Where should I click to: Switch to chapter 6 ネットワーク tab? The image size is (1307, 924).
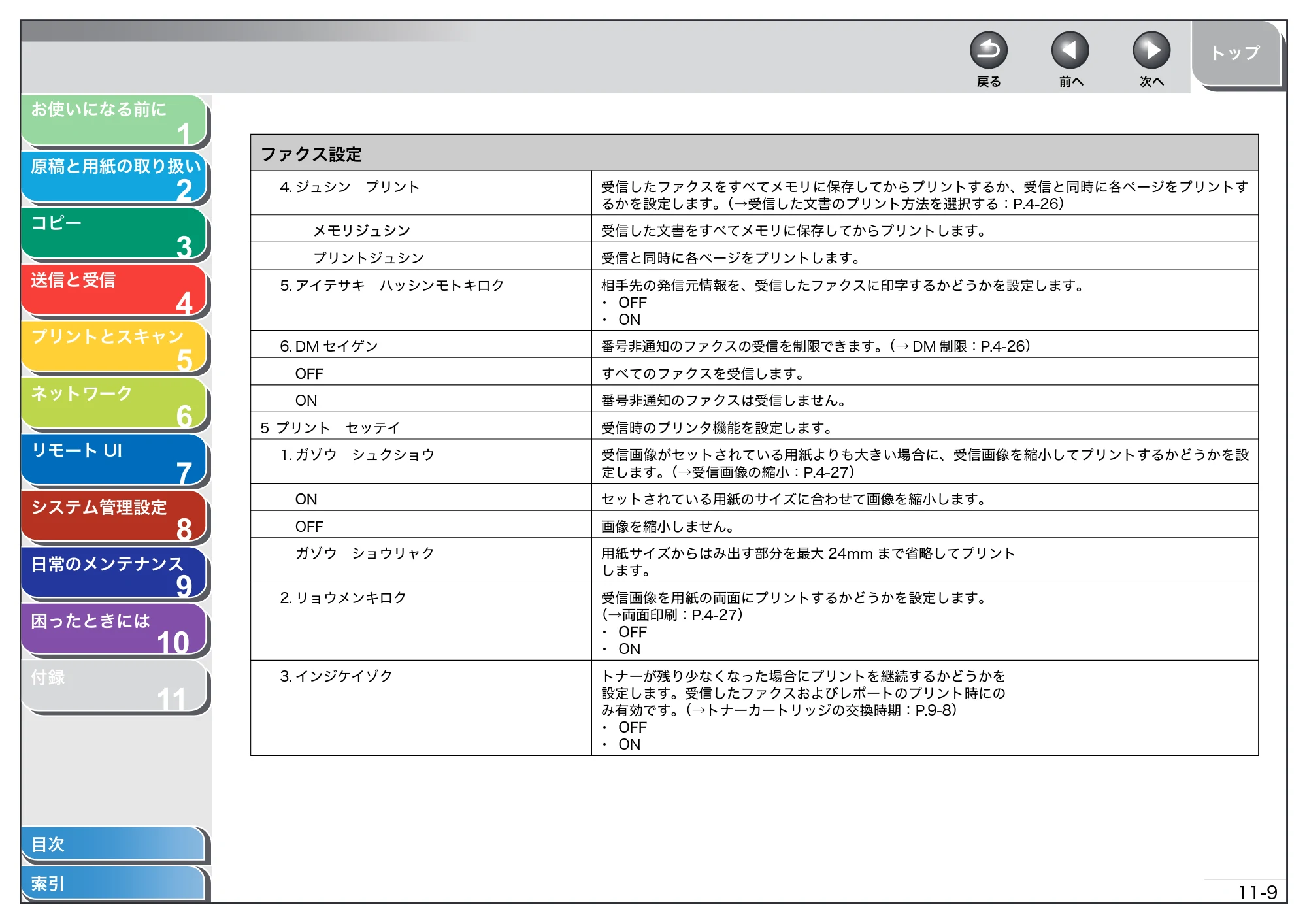(x=114, y=404)
